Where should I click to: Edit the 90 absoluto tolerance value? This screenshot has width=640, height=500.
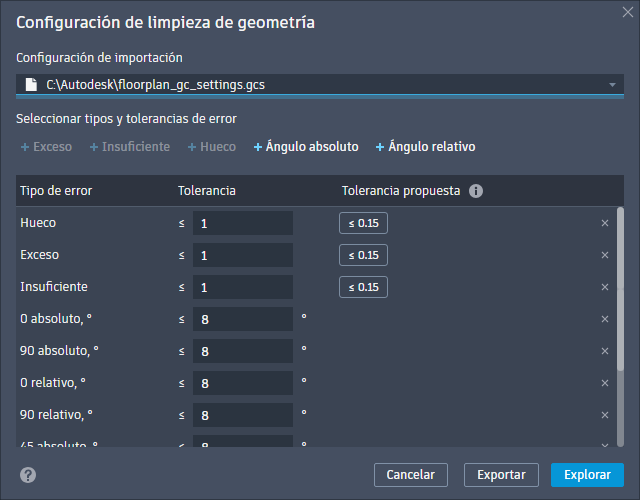pyautogui.click(x=242, y=351)
